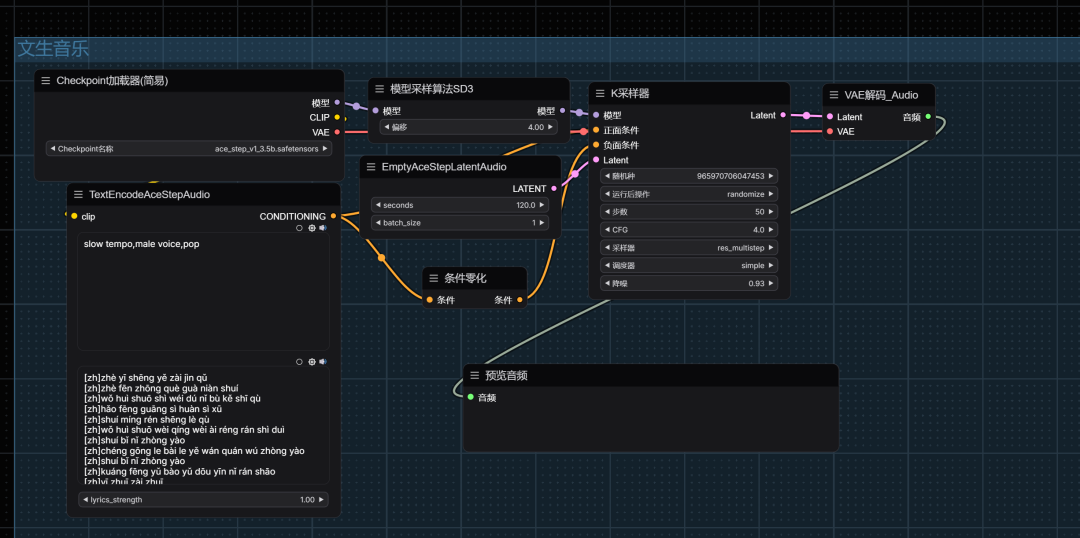Image resolution: width=1080 pixels, height=538 pixels.
Task: Decrease 降噪 value with left arrow
Action: 606,283
